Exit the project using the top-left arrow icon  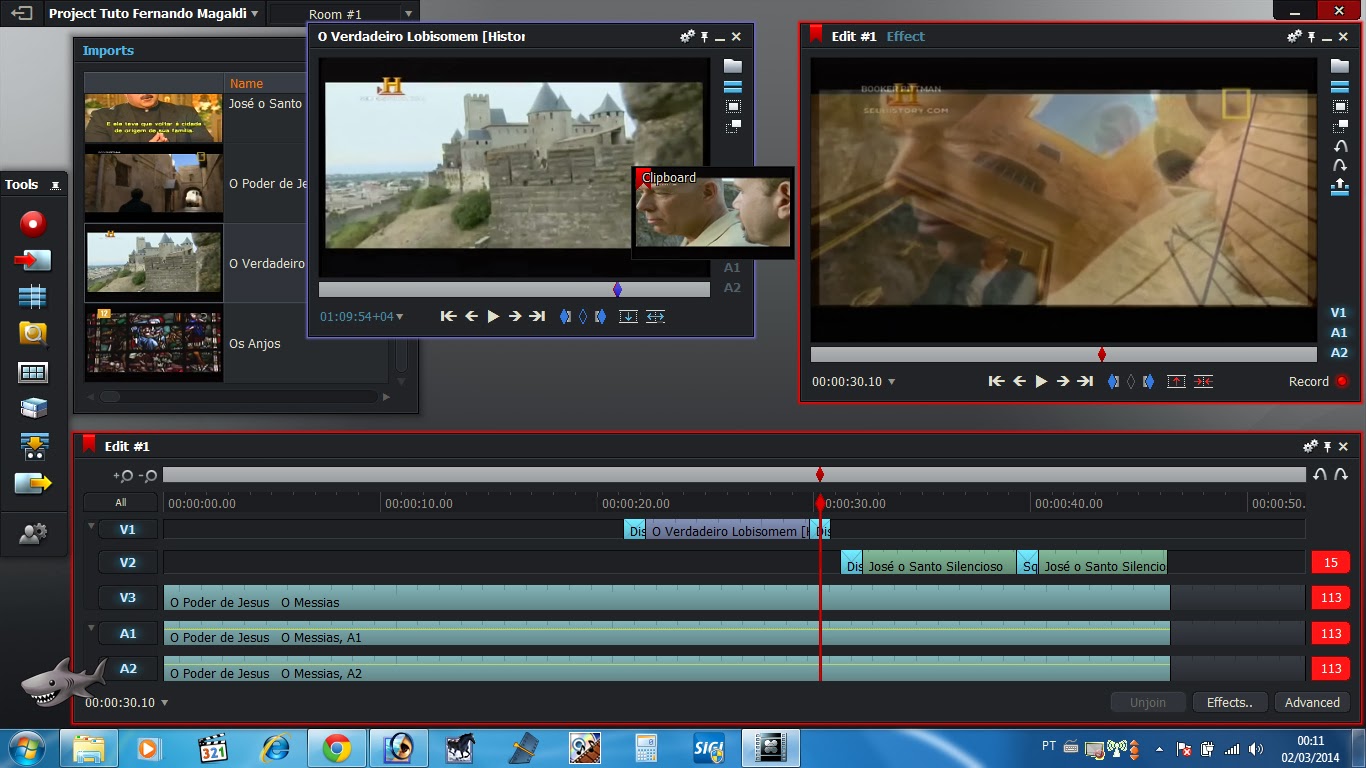tap(22, 14)
